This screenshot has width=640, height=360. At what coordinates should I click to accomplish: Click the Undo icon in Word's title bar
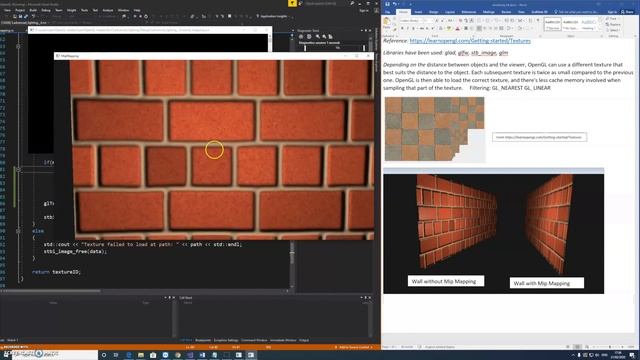click(395, 4)
